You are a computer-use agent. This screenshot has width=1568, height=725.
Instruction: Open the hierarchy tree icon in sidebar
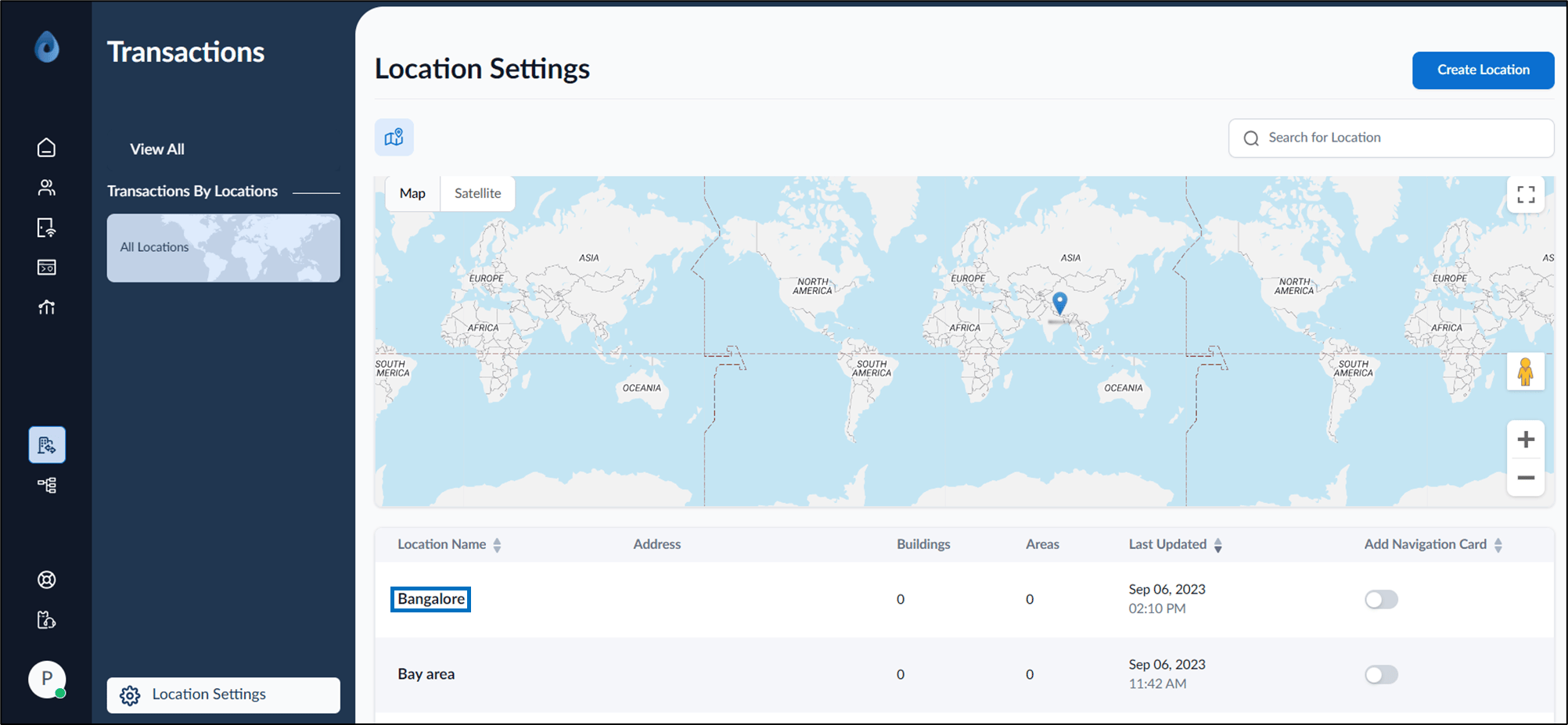(47, 486)
